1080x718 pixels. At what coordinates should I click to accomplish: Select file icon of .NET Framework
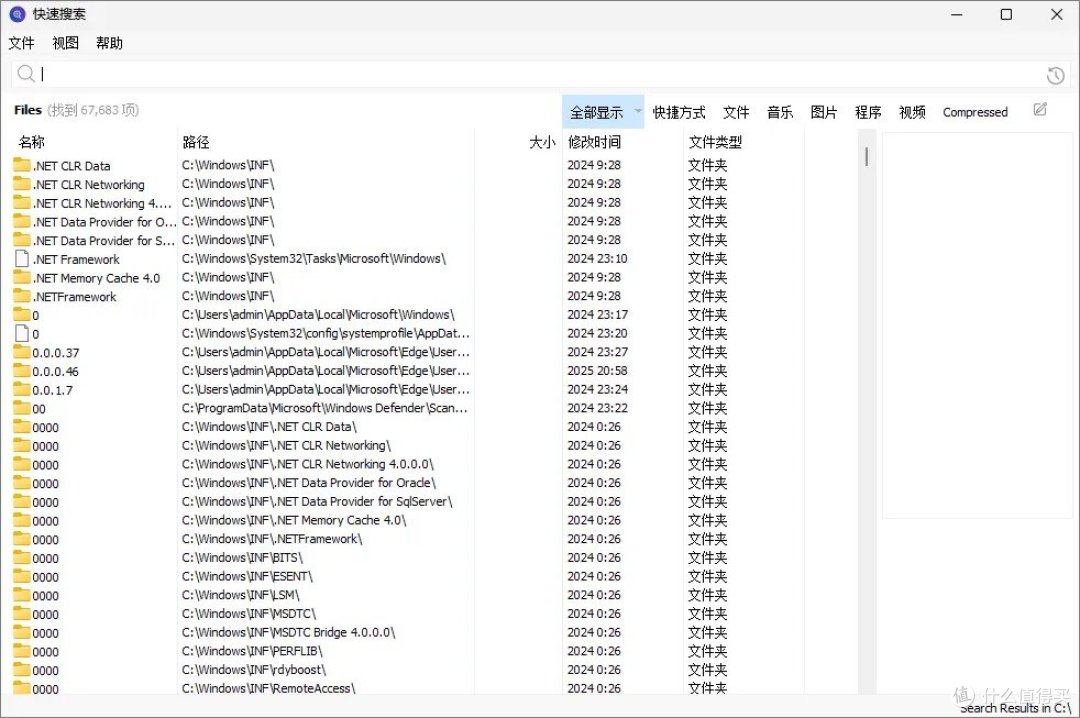[22, 258]
